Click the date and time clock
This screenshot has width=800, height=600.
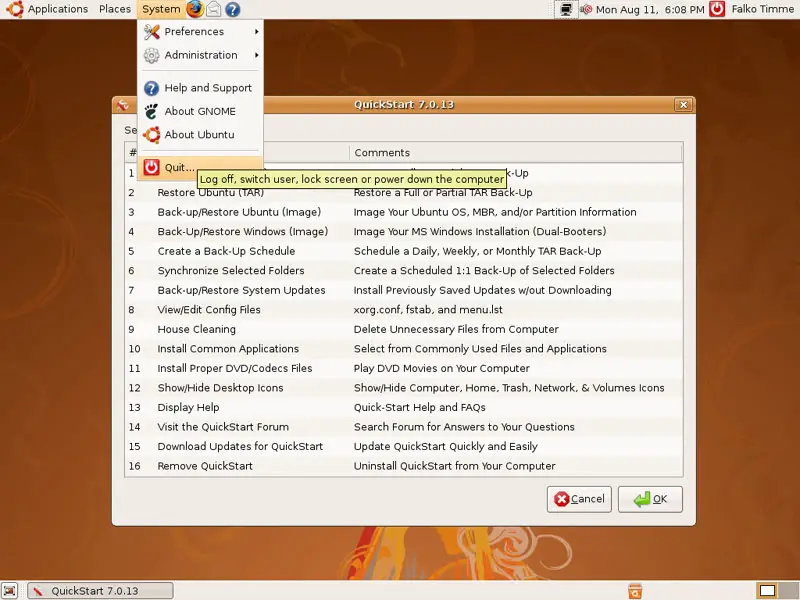pyautogui.click(x=650, y=9)
